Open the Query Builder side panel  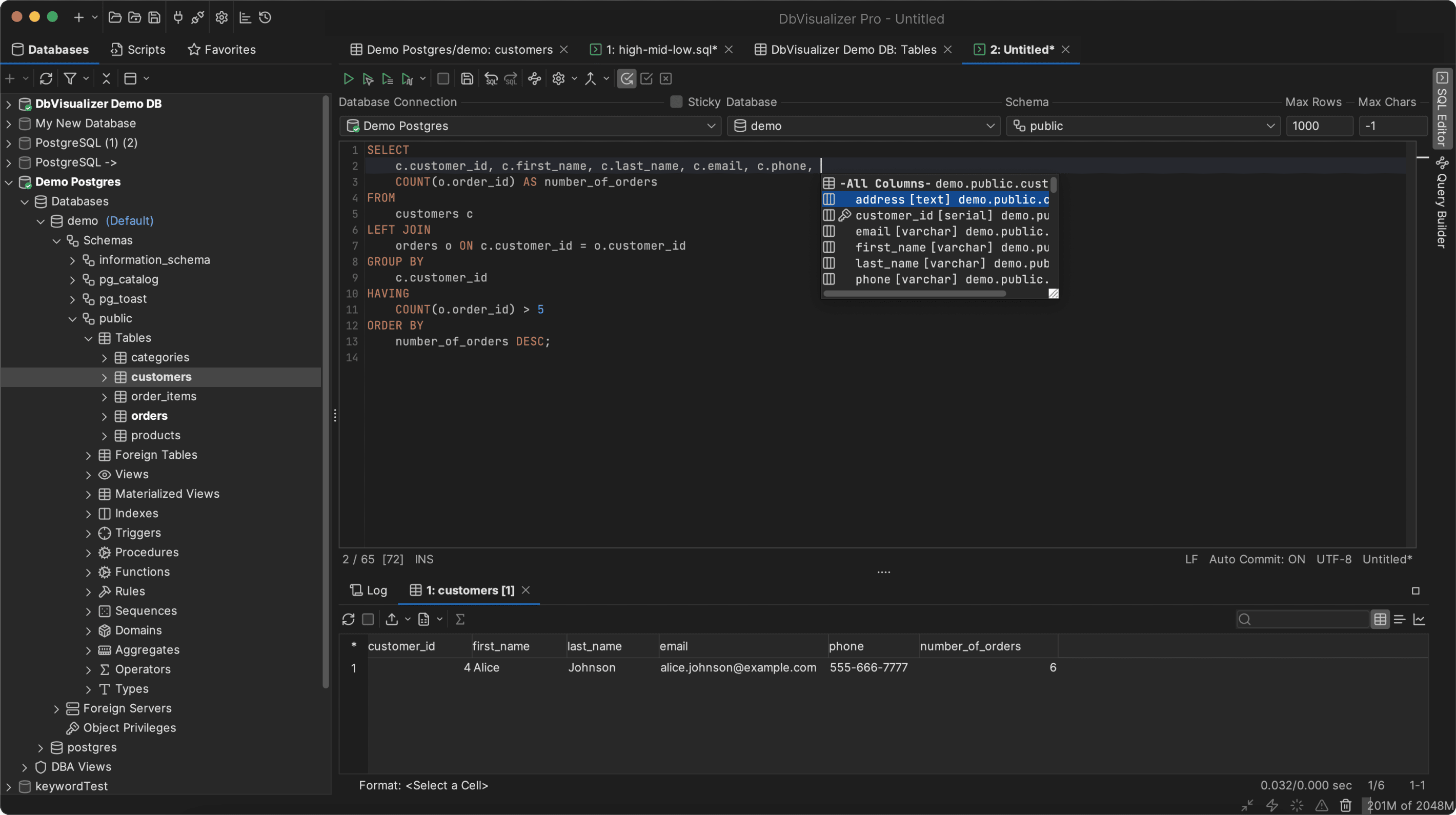pyautogui.click(x=1443, y=203)
